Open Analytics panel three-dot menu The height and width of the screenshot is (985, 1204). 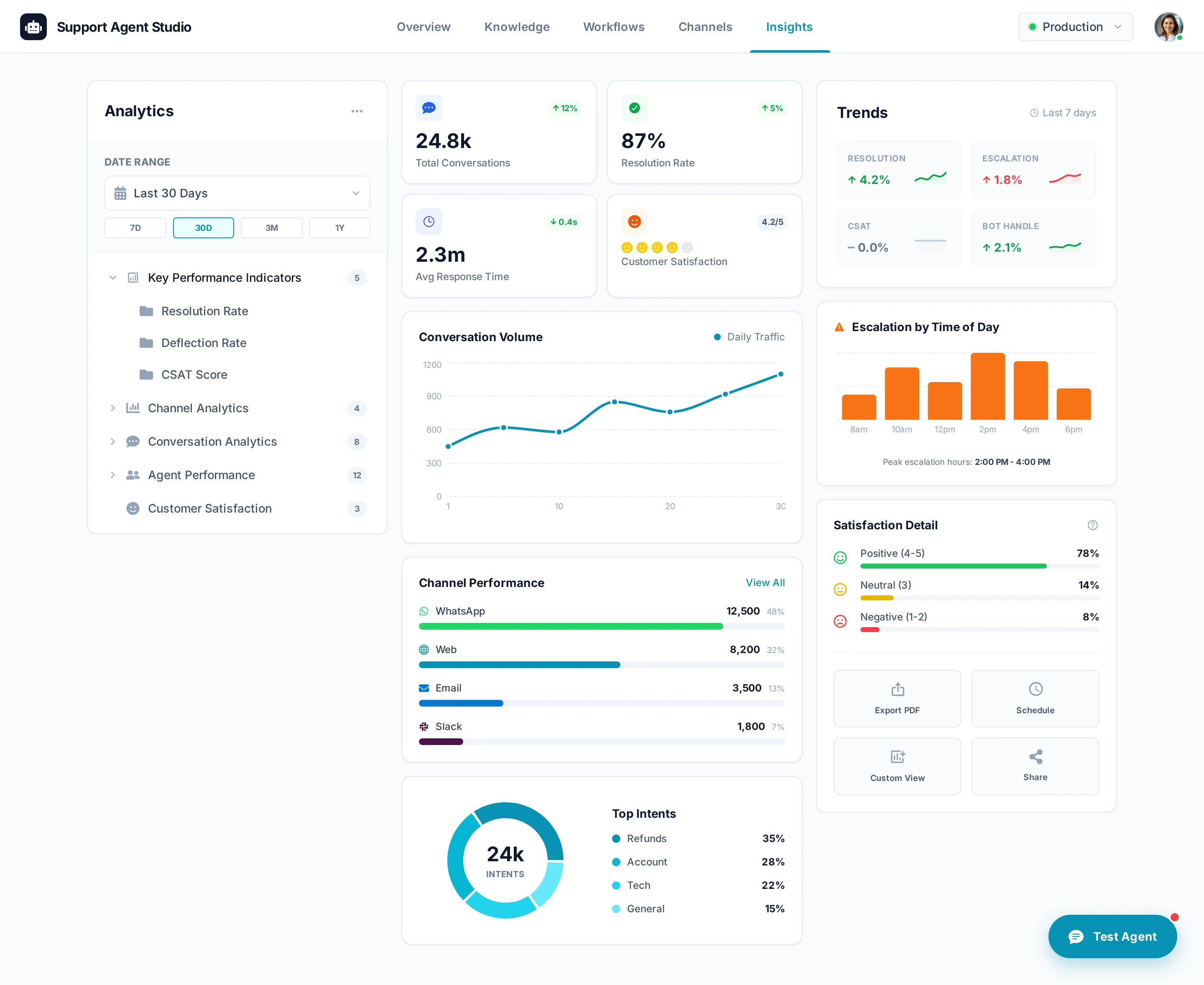356,111
